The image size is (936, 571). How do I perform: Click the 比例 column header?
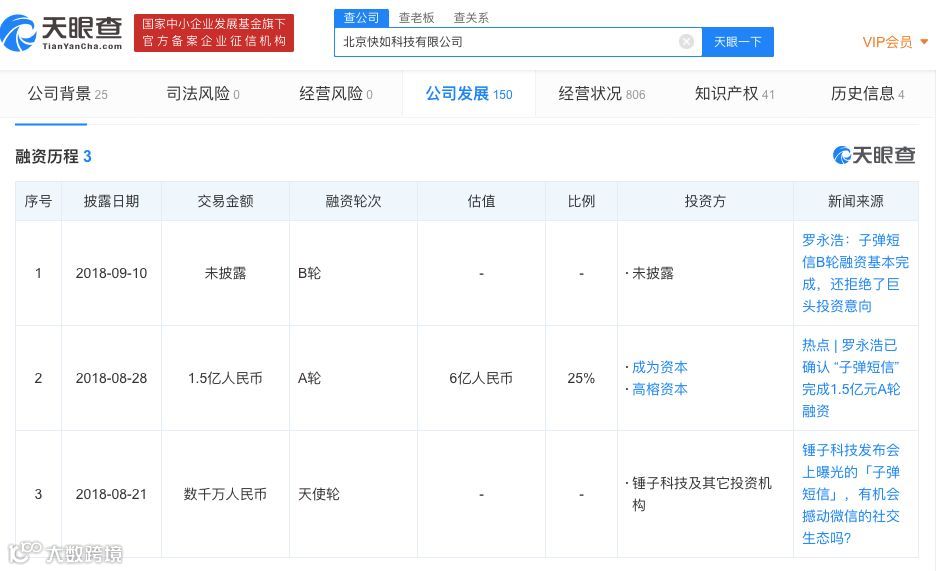pyautogui.click(x=581, y=201)
